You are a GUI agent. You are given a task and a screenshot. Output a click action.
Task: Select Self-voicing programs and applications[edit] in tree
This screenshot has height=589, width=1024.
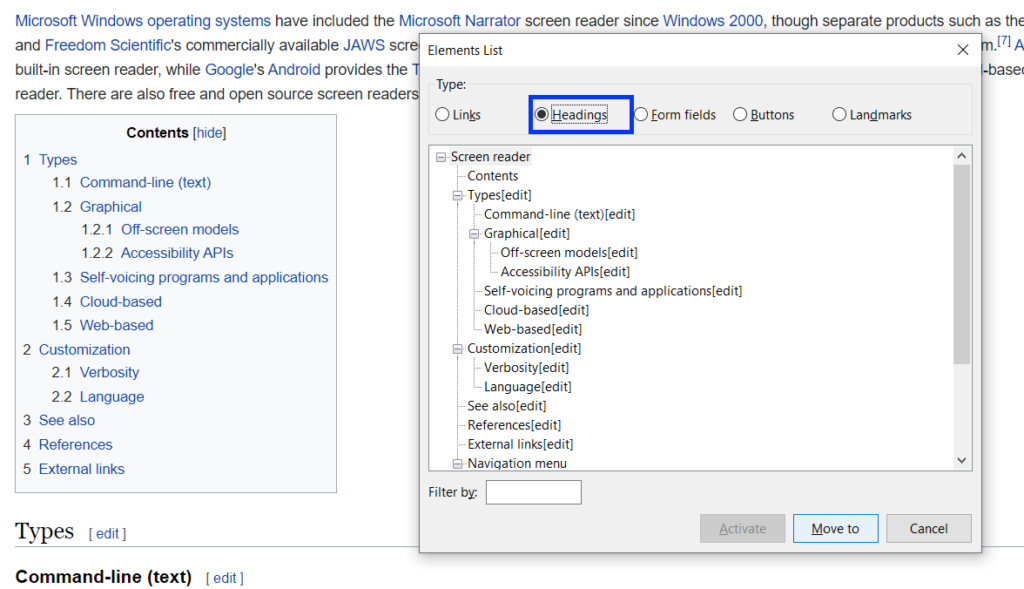tap(613, 291)
